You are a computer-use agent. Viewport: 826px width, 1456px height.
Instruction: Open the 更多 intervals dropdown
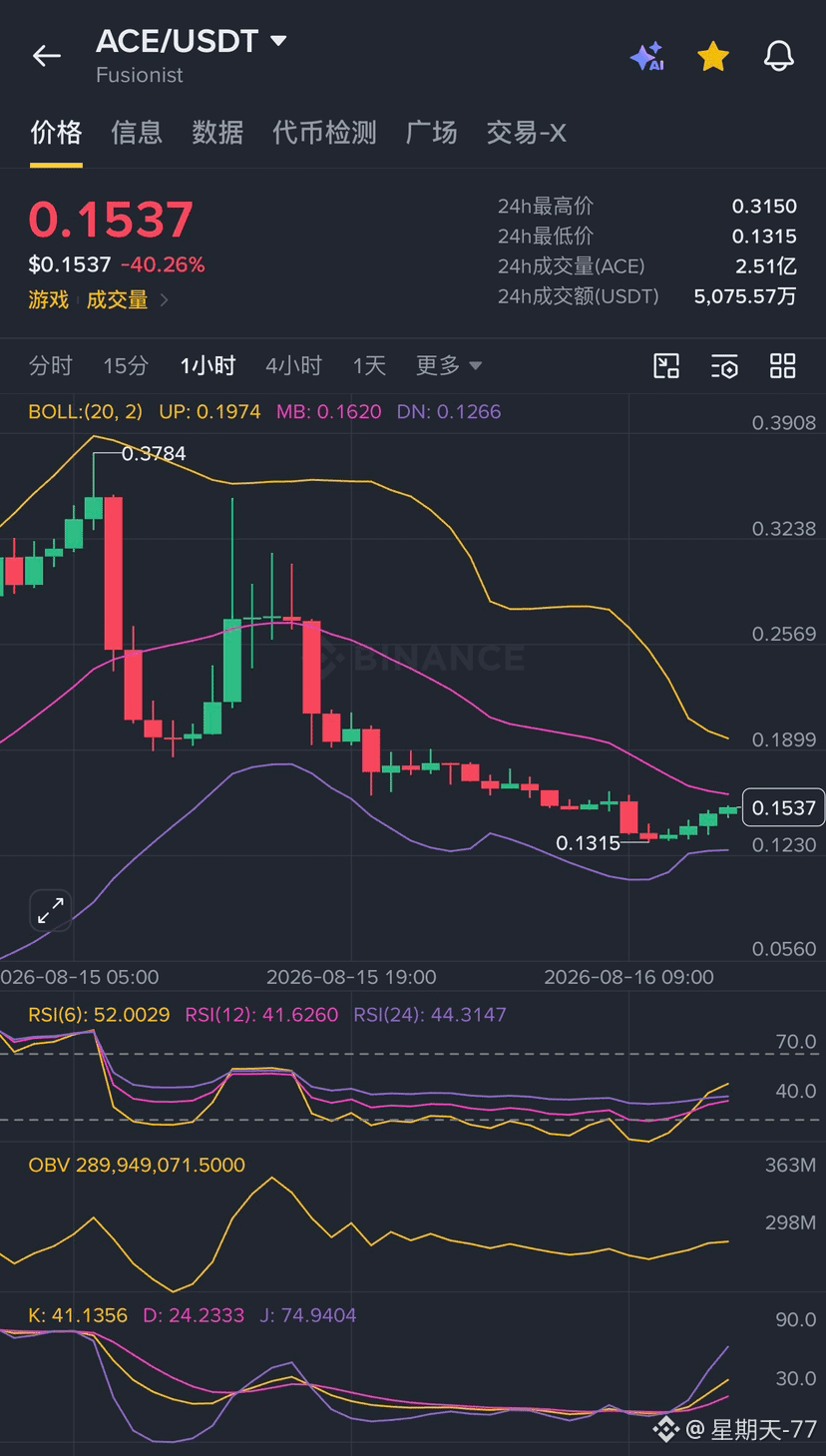pyautogui.click(x=449, y=365)
